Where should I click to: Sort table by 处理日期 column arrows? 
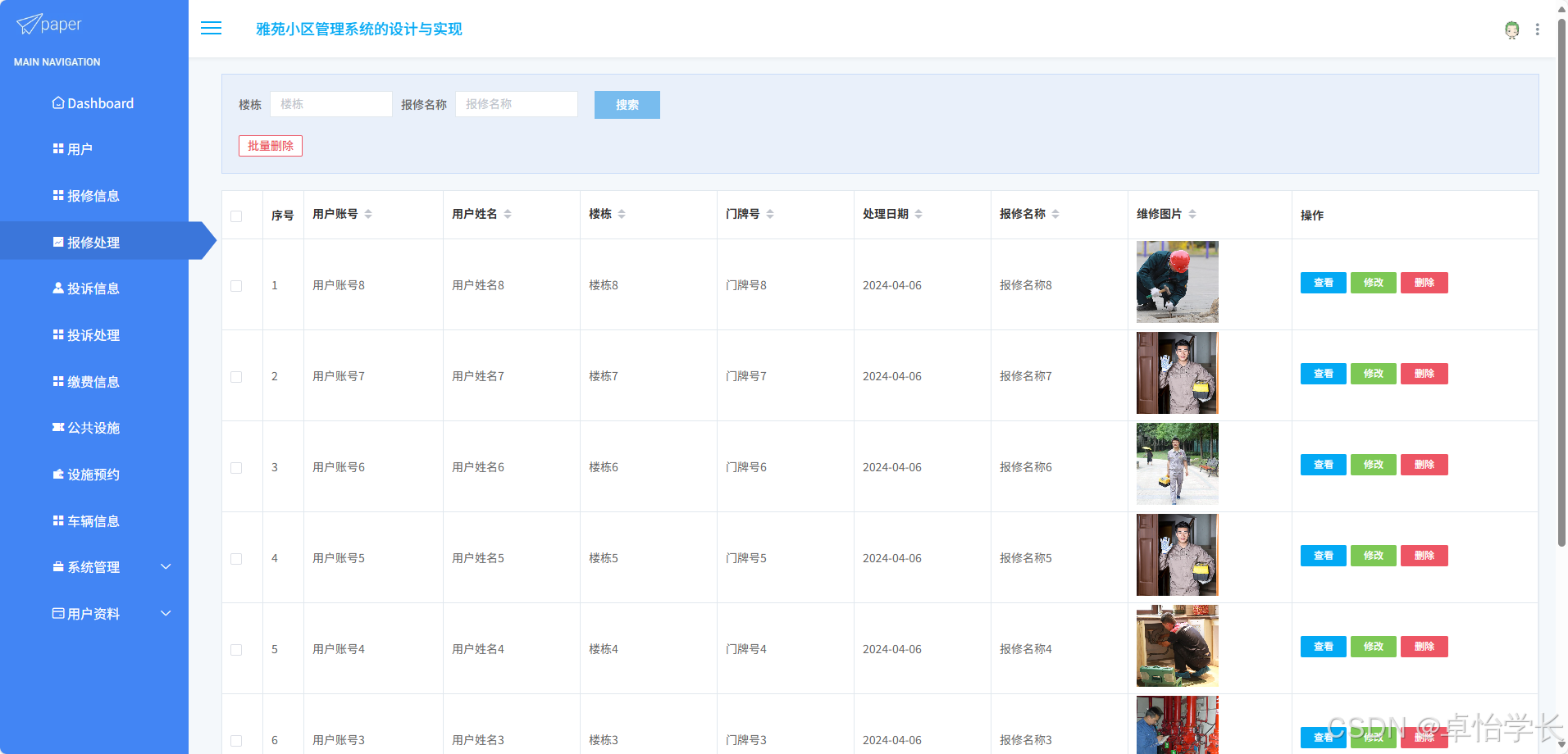[918, 214]
